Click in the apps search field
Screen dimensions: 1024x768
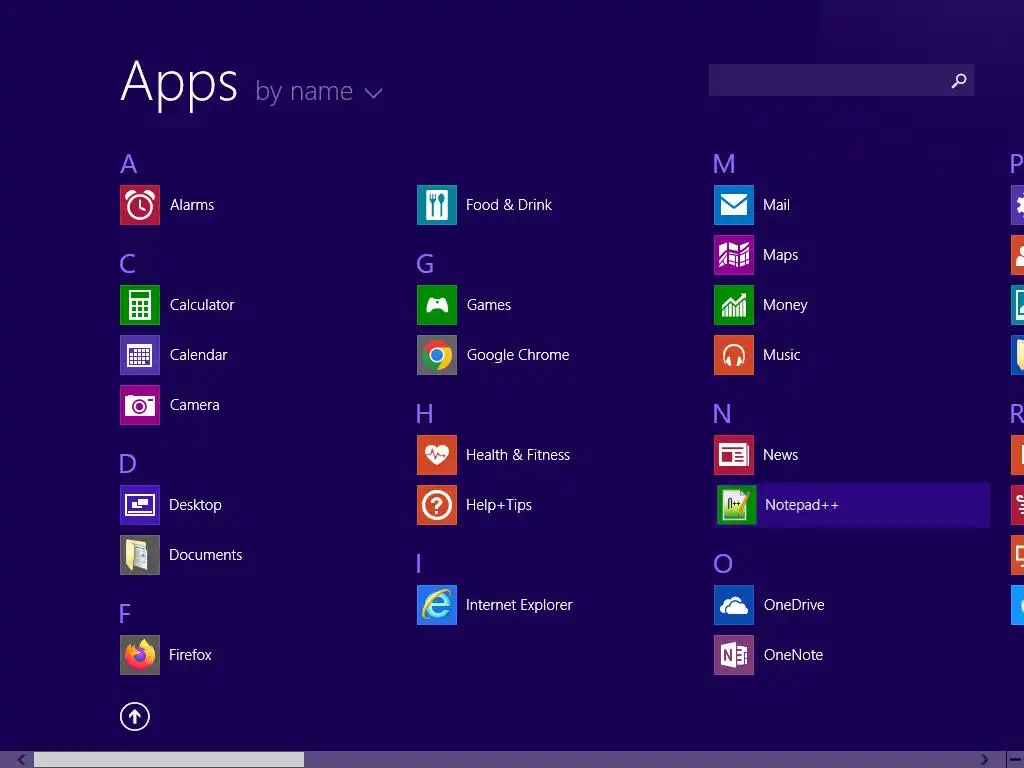tap(841, 80)
